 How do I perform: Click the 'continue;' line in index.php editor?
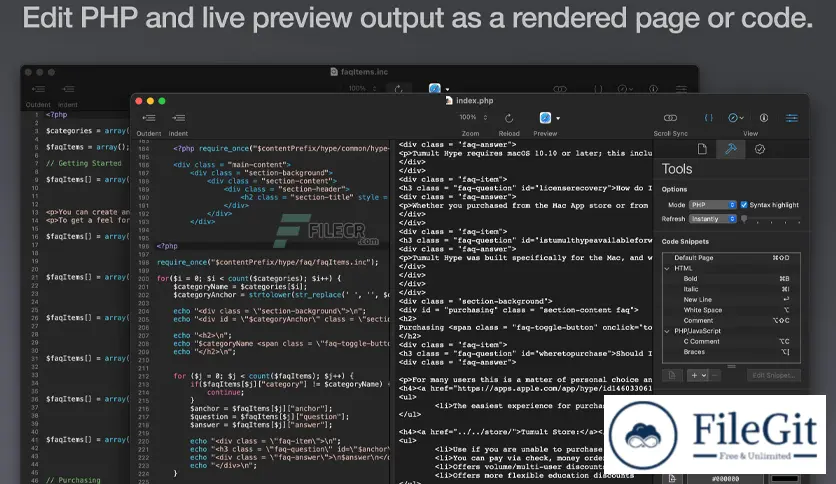[225, 392]
